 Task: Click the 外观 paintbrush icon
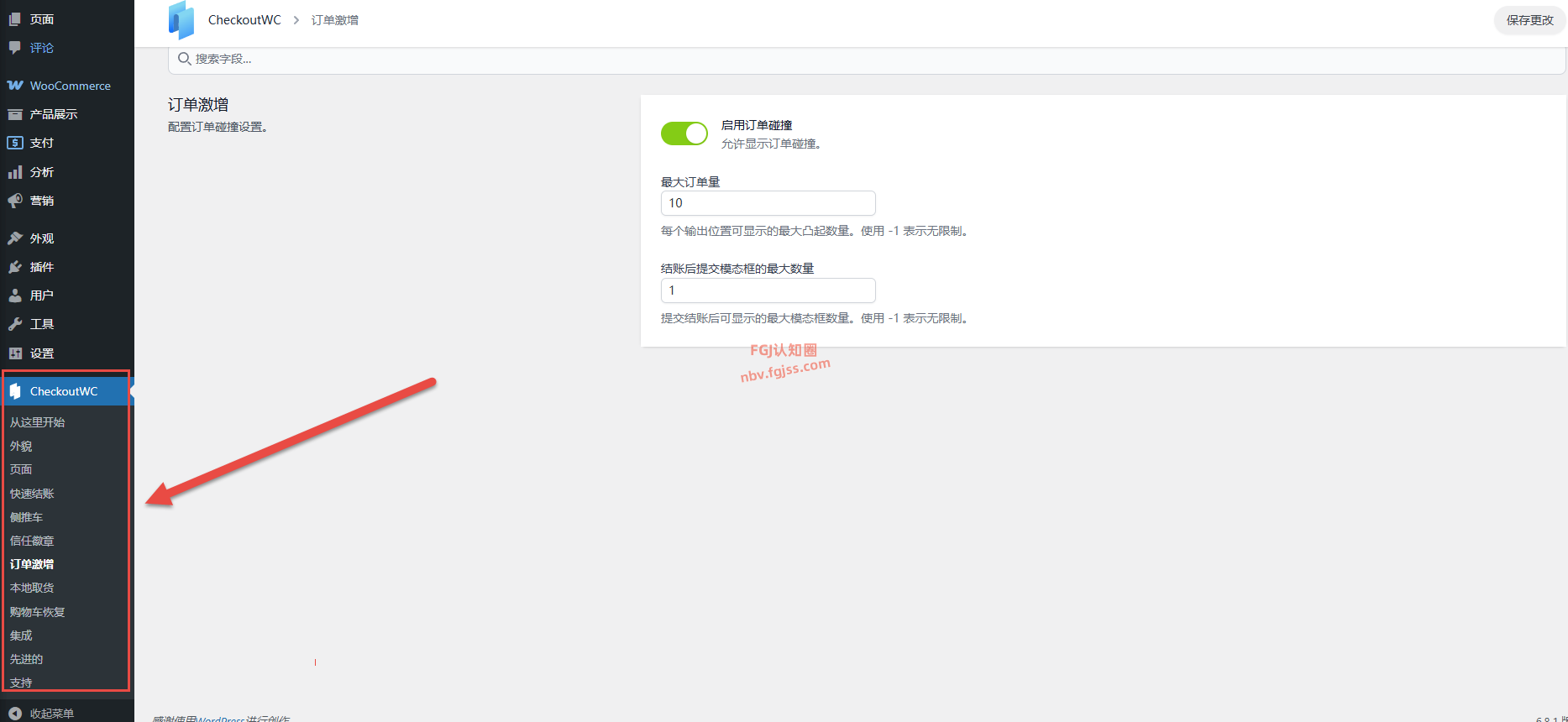coord(15,238)
